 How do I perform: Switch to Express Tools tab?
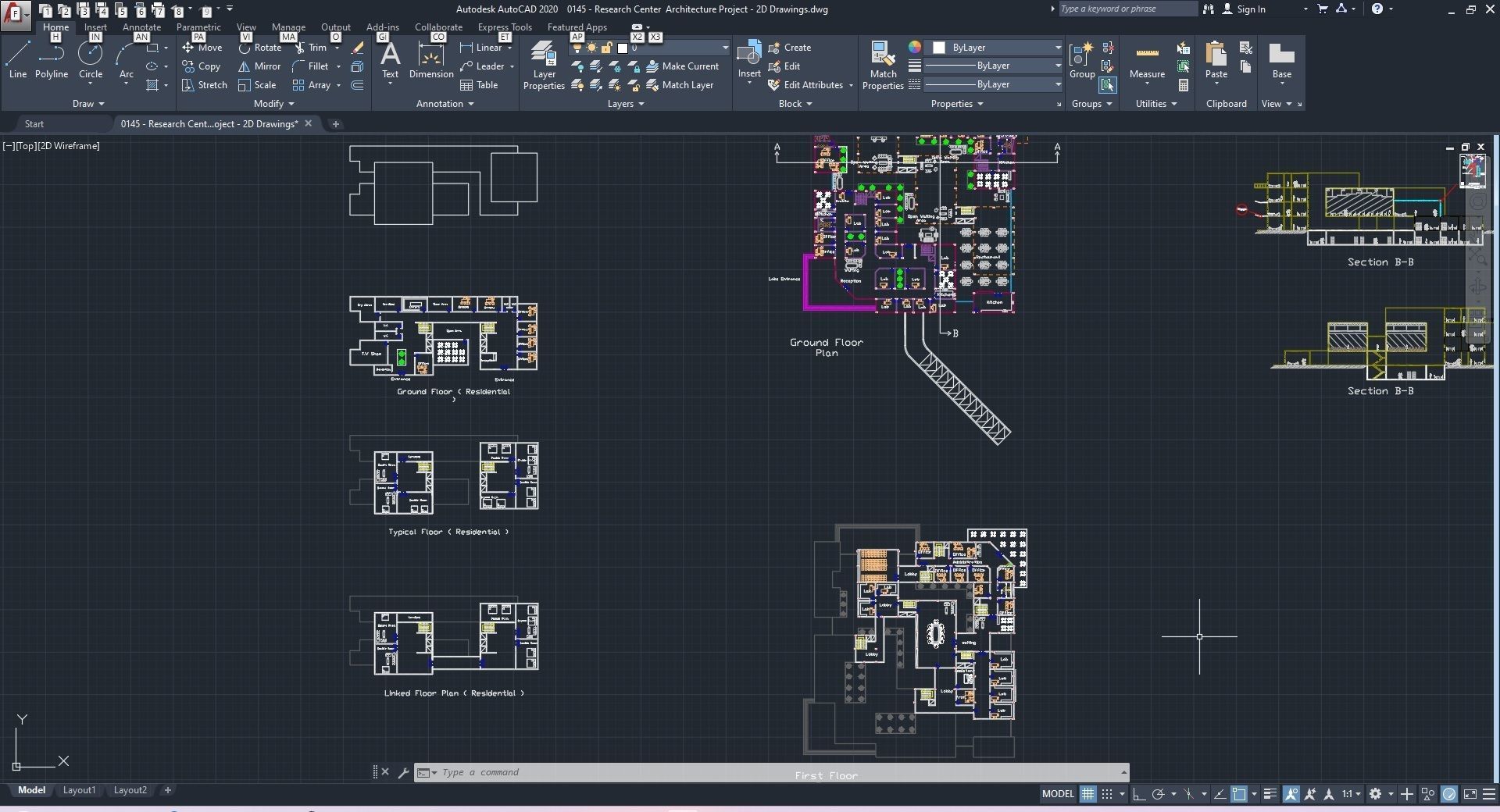tap(505, 27)
